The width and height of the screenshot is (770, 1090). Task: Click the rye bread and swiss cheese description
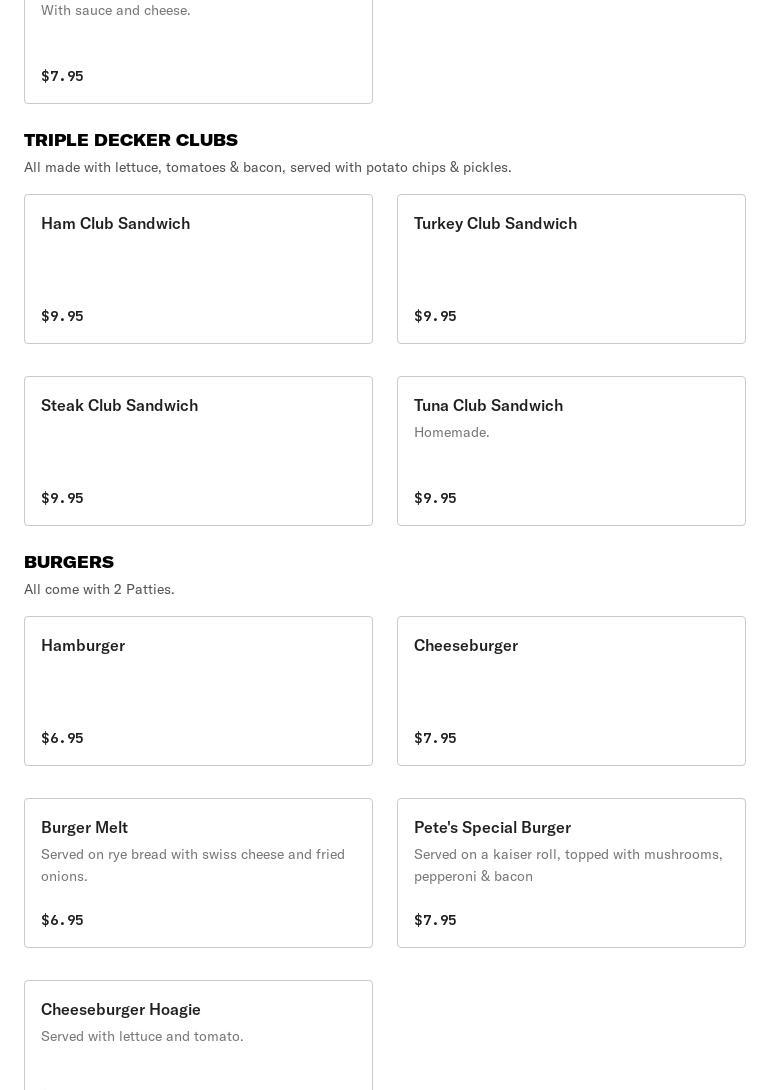pyautogui.click(x=193, y=865)
